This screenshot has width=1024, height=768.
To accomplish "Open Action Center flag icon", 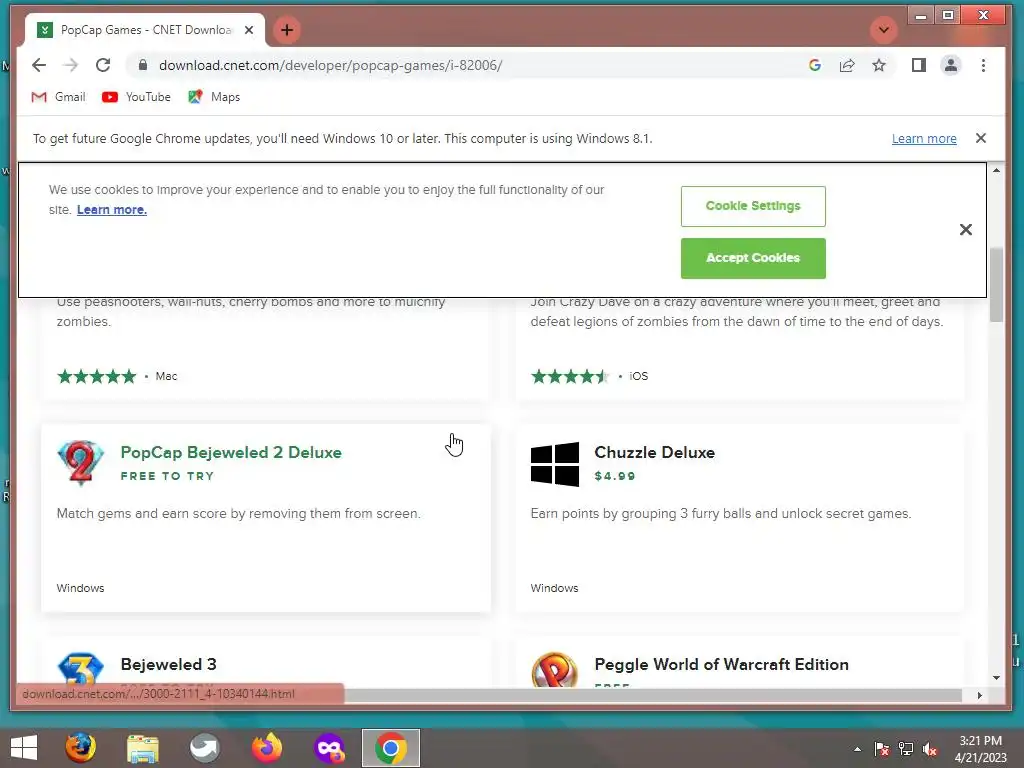I will pyautogui.click(x=881, y=749).
